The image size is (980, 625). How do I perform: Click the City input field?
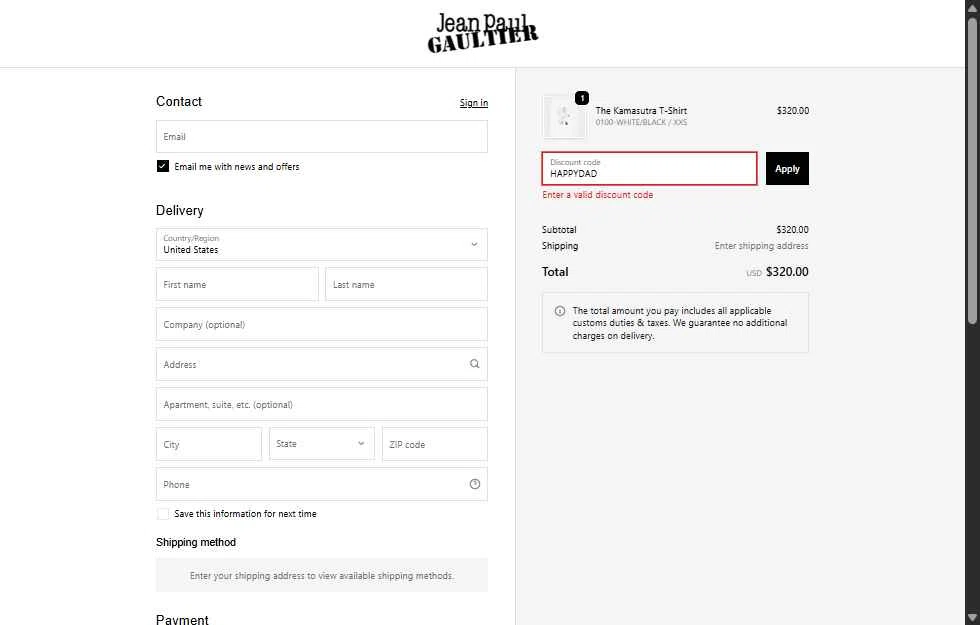tap(209, 444)
